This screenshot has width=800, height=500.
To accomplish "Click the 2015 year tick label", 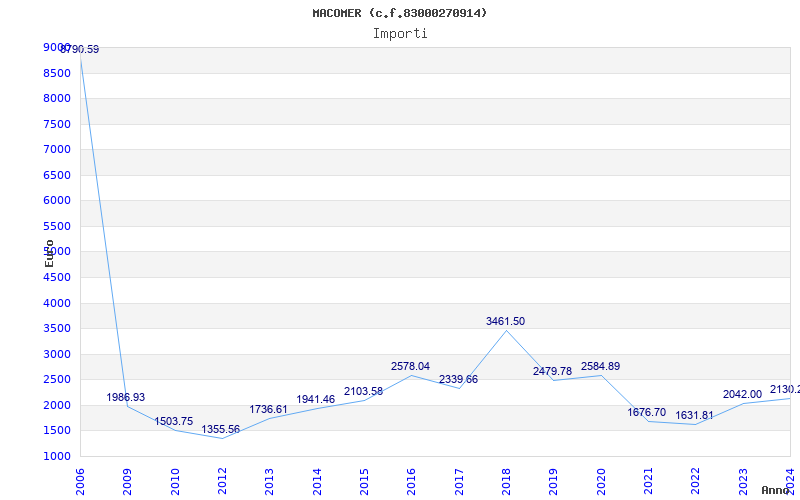I will pos(364,482).
